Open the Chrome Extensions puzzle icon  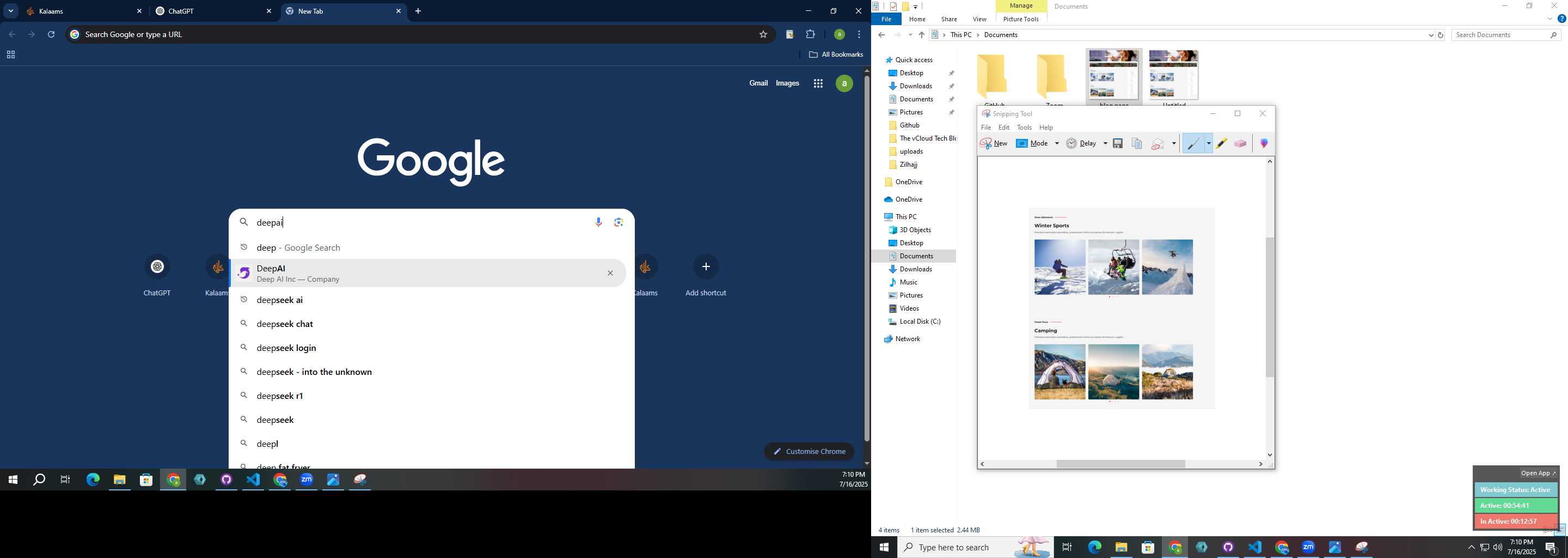point(811,35)
